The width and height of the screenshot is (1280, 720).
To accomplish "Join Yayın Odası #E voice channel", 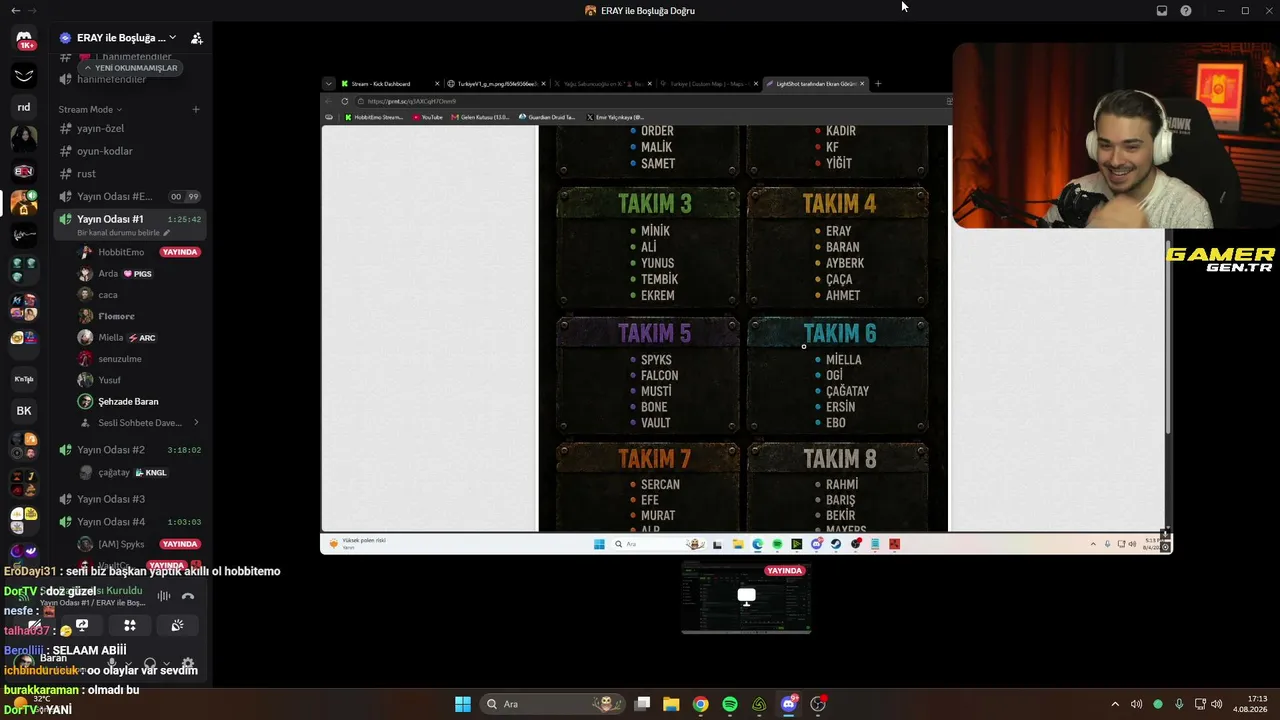I will [x=130, y=196].
